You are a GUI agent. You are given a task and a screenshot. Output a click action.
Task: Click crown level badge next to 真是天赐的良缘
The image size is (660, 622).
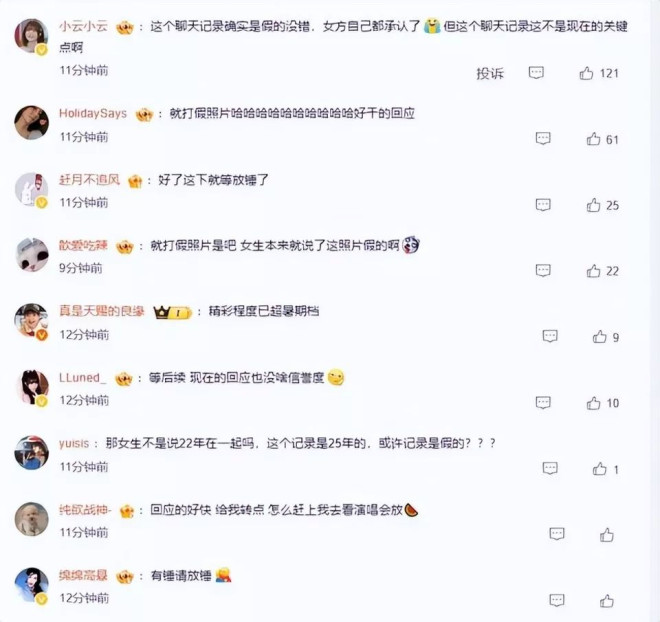coord(173,312)
